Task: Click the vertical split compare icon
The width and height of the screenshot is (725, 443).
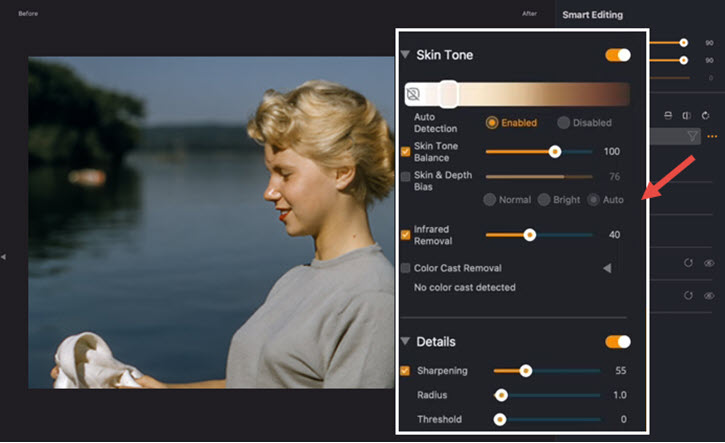Action: coord(687,116)
